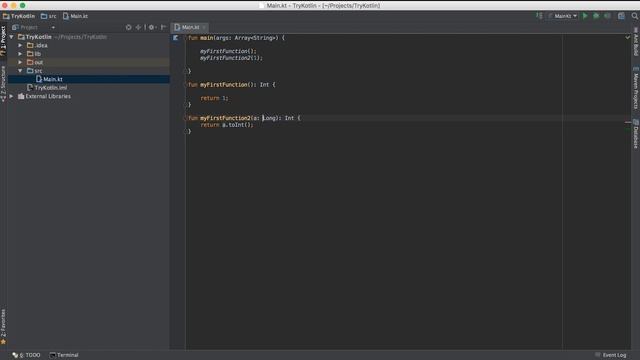This screenshot has width=640, height=360.
Task: Select Main.kt file in project tree
Action: click(x=49, y=79)
